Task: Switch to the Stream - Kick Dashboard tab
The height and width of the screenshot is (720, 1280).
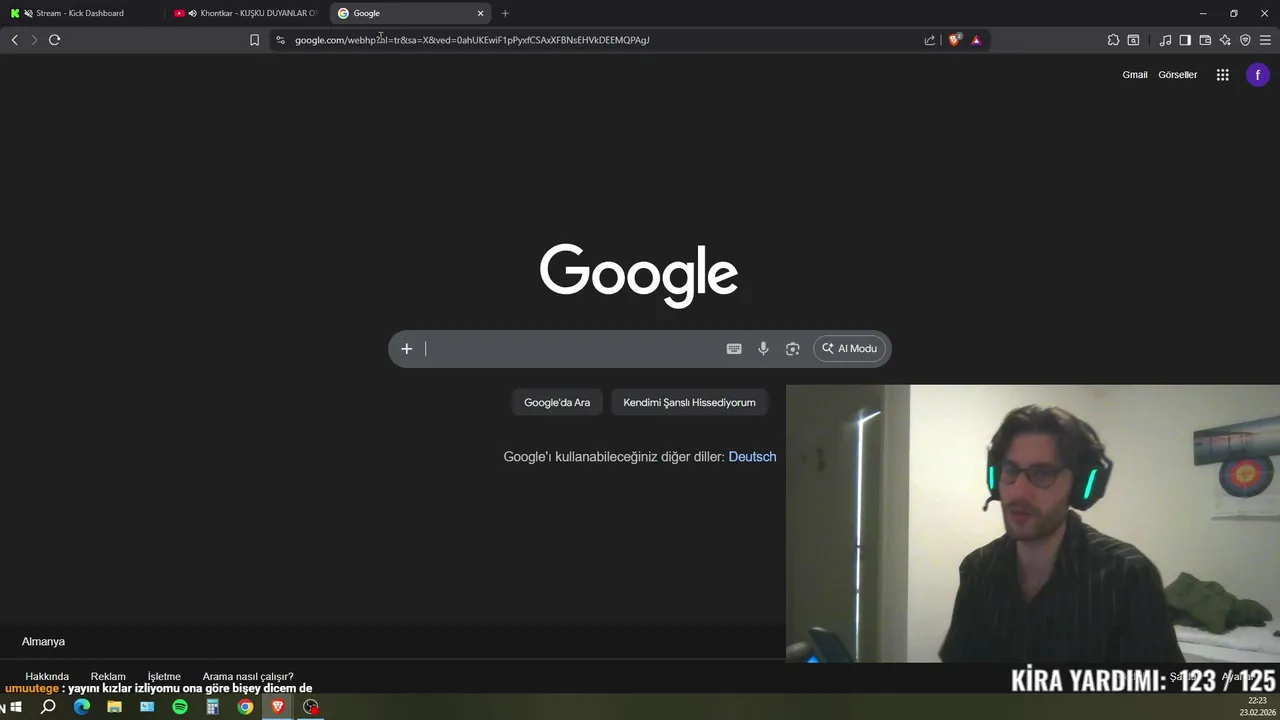Action: coord(80,13)
